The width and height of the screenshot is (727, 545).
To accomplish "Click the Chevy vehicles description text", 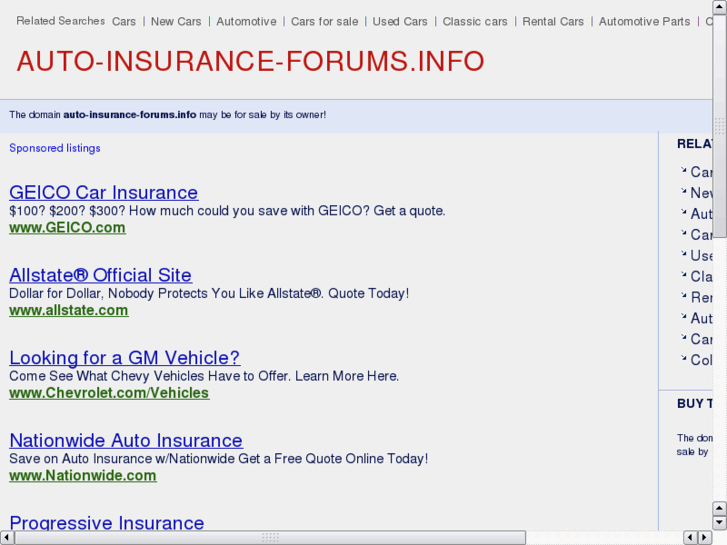I will [x=204, y=376].
